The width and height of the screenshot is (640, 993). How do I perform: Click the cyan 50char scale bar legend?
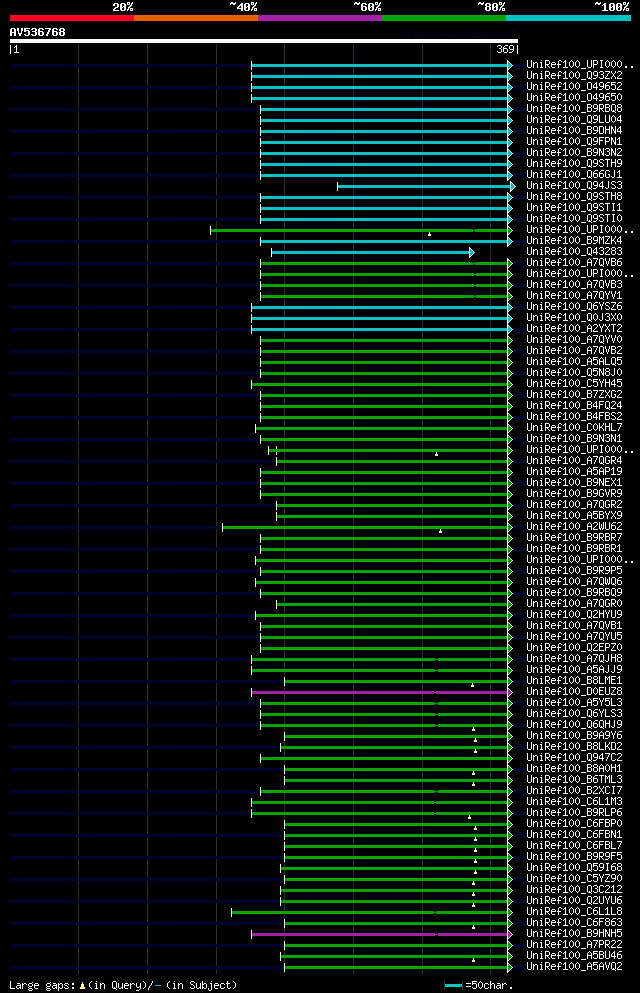pos(453,985)
